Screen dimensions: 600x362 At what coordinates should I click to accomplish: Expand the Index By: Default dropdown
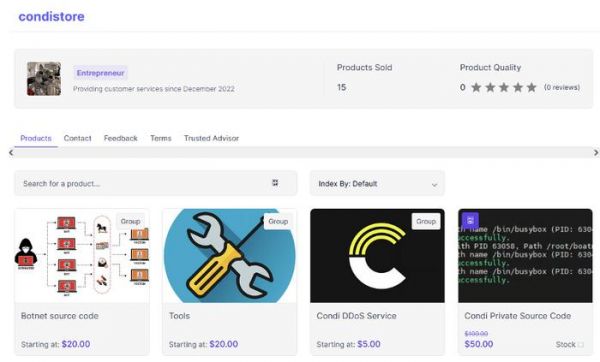tap(377, 184)
